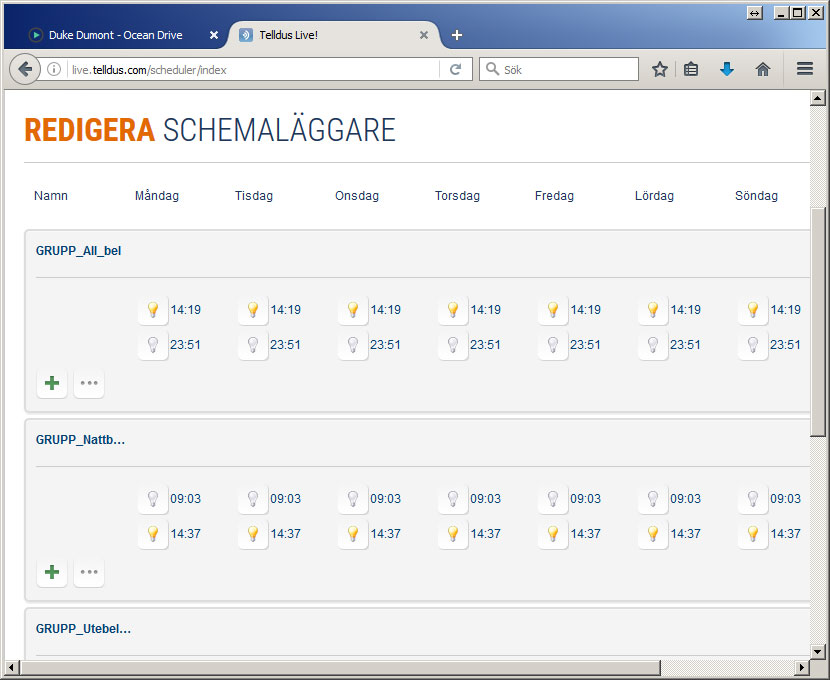Click the vertical scrollbar down arrow
Screen dimensions: 830x680
pyautogui.click(x=818, y=652)
